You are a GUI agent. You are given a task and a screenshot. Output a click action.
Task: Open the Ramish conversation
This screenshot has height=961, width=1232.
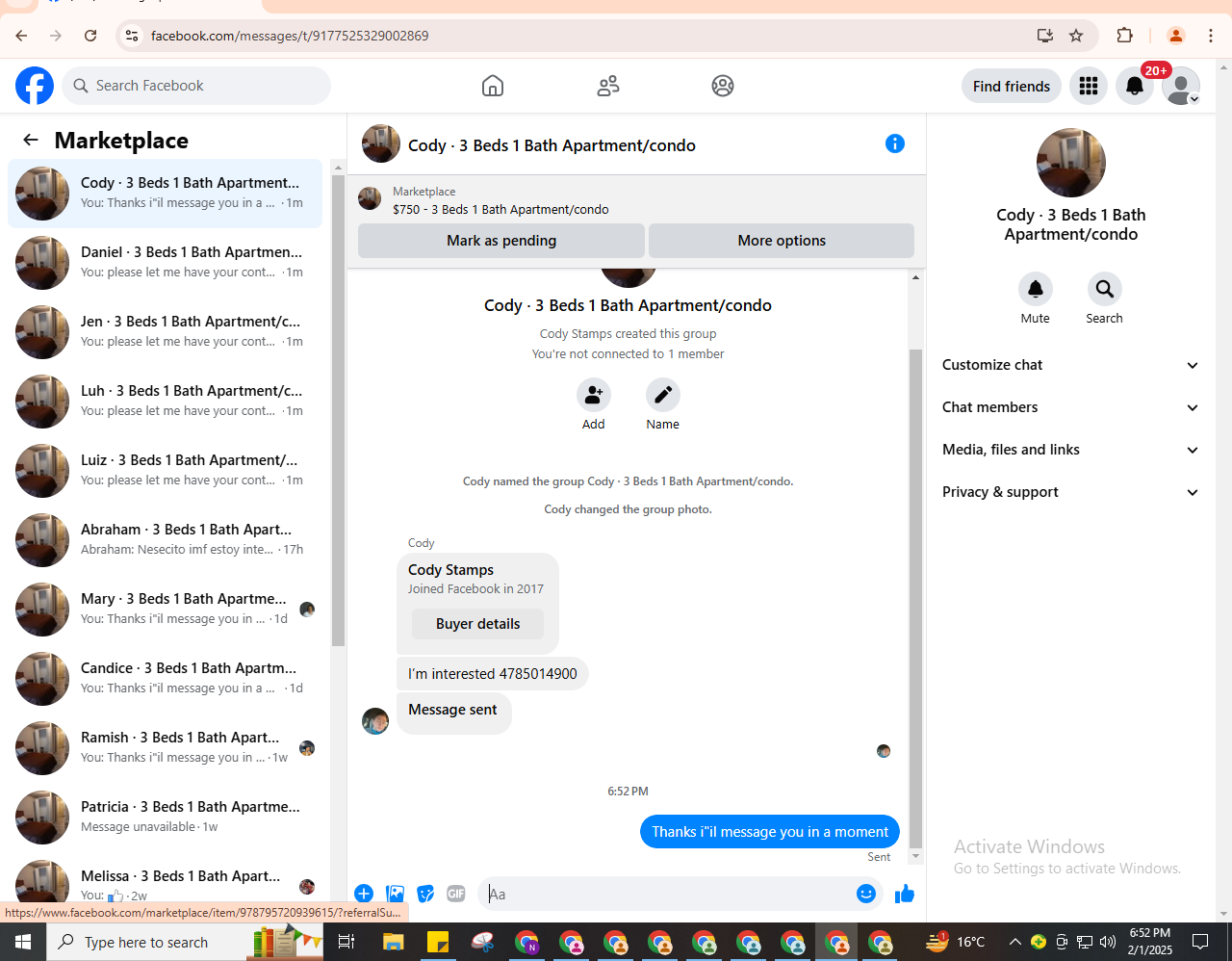click(x=165, y=748)
